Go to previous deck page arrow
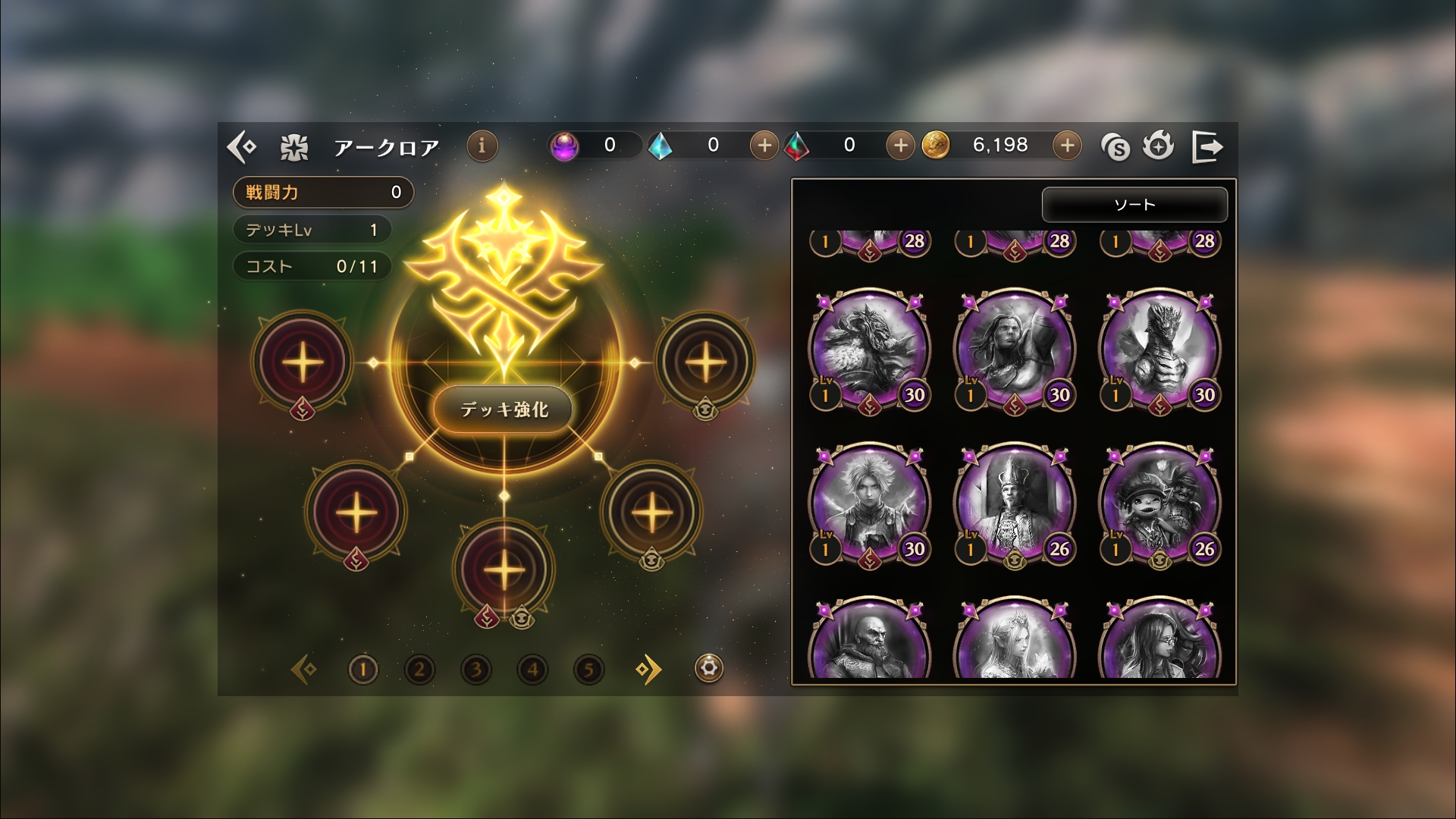Viewport: 1456px width, 819px height. click(x=304, y=669)
